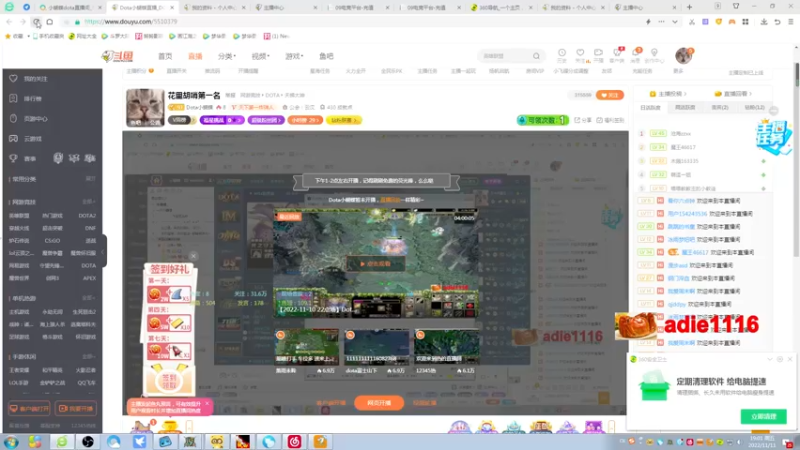Collapse the 360 popup dropdown arrow

click(x=769, y=359)
